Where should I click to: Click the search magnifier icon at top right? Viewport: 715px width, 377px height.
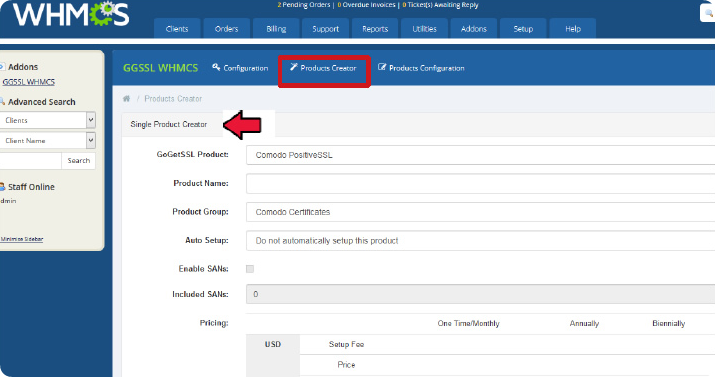pos(709,13)
